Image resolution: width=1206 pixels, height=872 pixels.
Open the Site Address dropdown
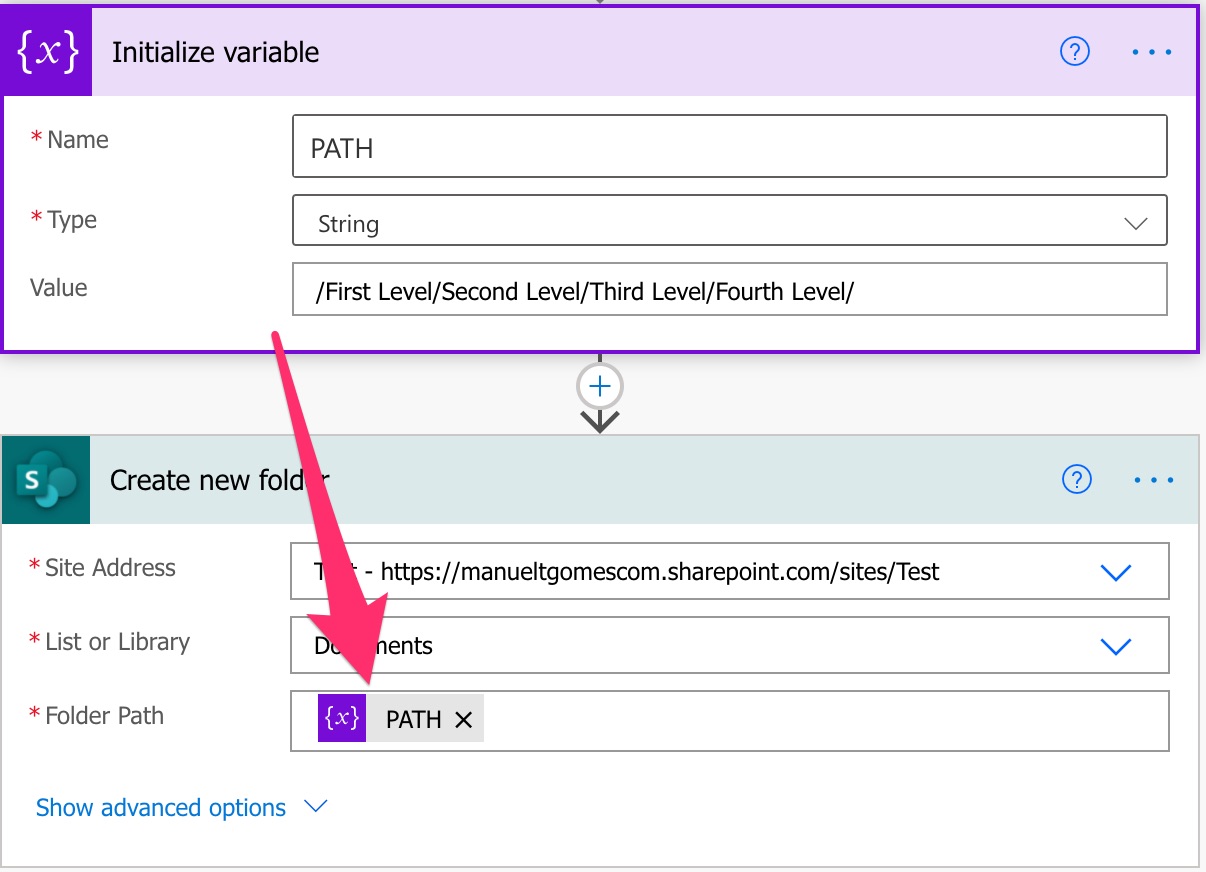pyautogui.click(x=1116, y=571)
